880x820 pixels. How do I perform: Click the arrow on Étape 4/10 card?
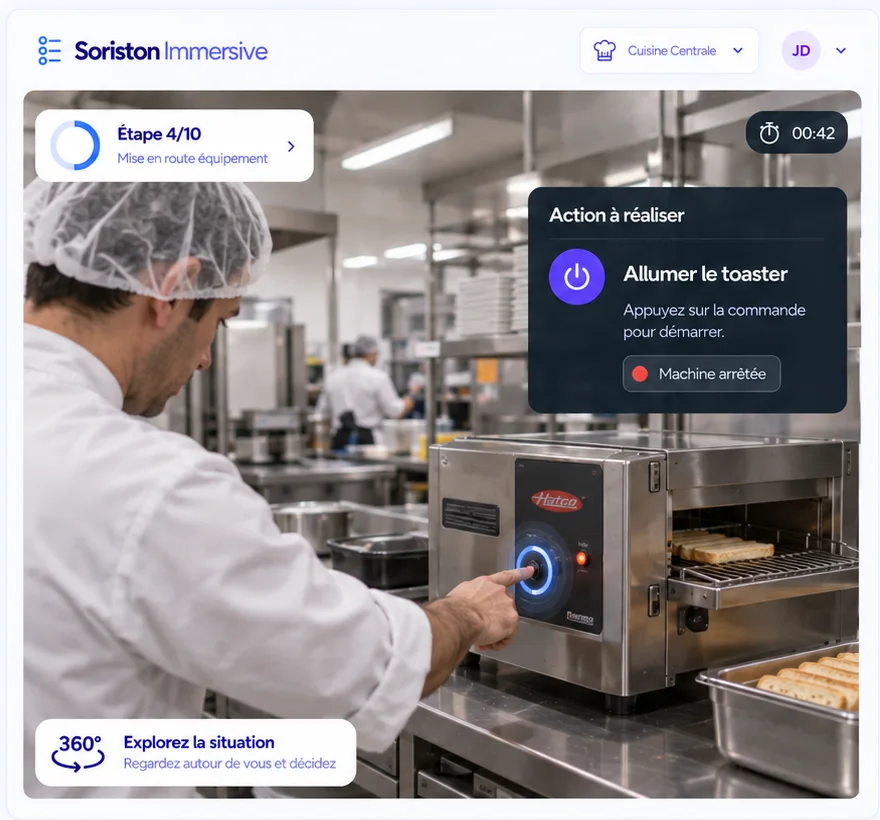pyautogui.click(x=291, y=146)
